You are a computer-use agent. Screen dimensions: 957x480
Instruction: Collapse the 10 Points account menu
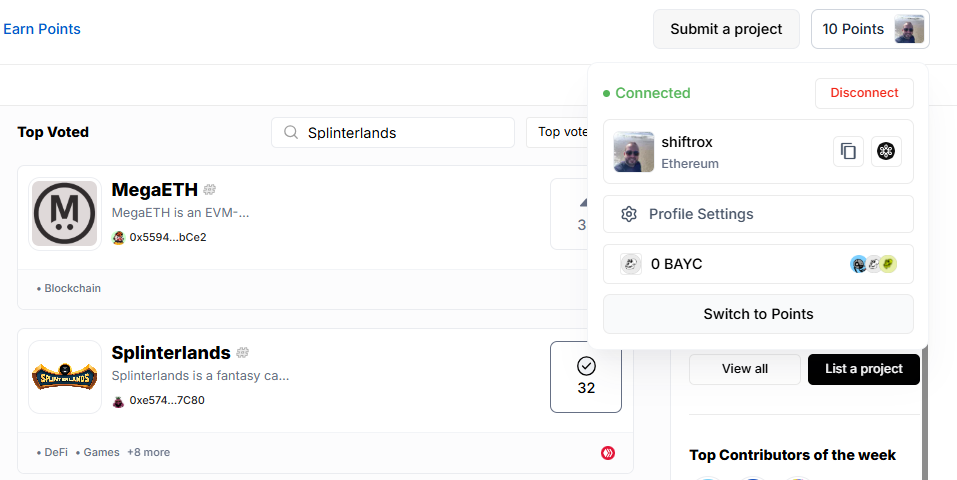click(870, 29)
